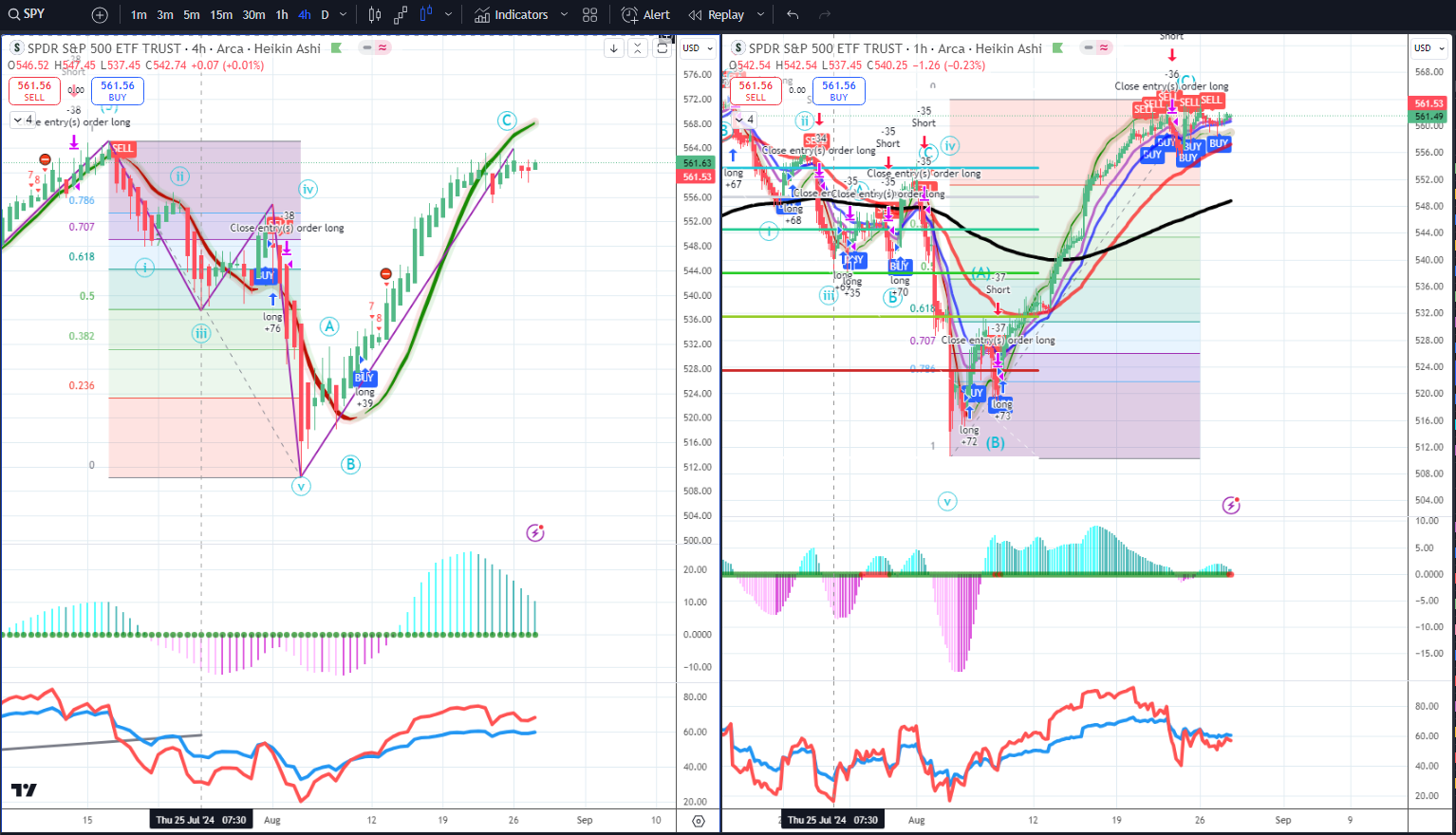Click the maximize pane button on 4h chart

pyautogui.click(x=663, y=48)
